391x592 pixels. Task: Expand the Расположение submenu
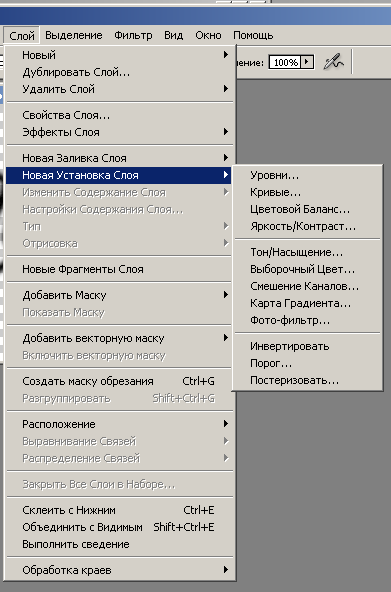pos(119,424)
